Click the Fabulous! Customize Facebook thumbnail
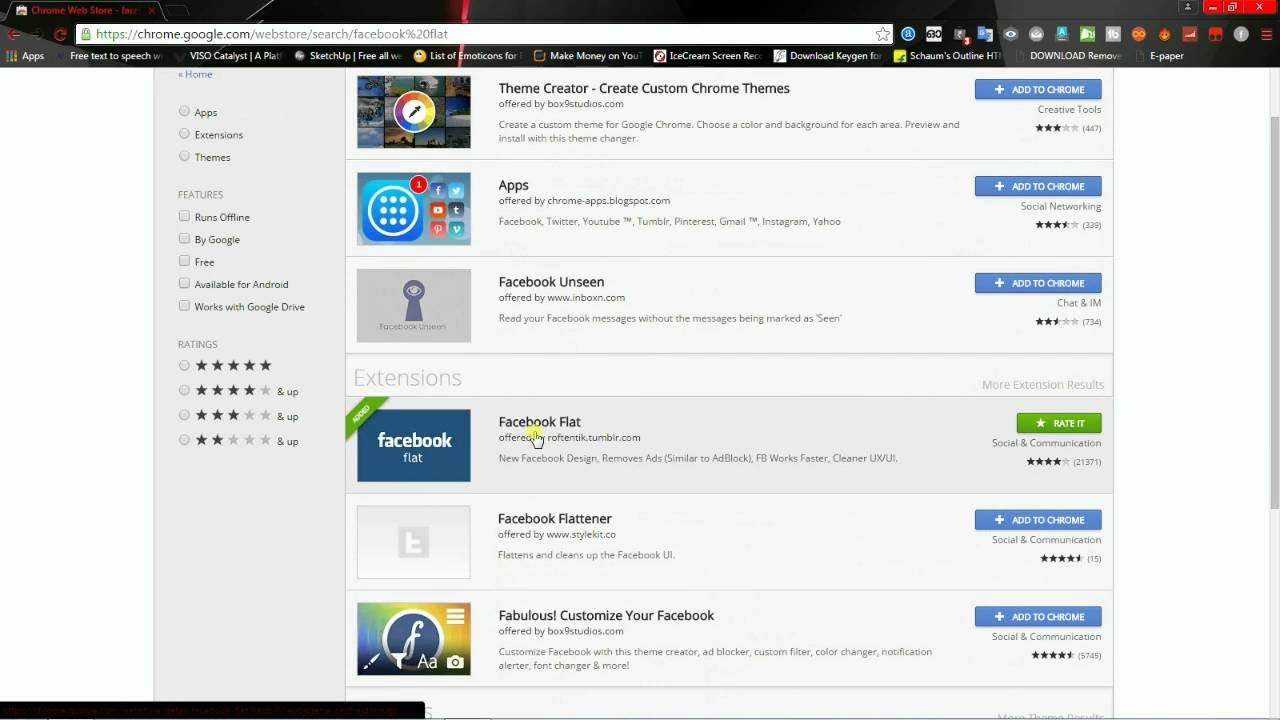The width and height of the screenshot is (1280, 720). 414,639
